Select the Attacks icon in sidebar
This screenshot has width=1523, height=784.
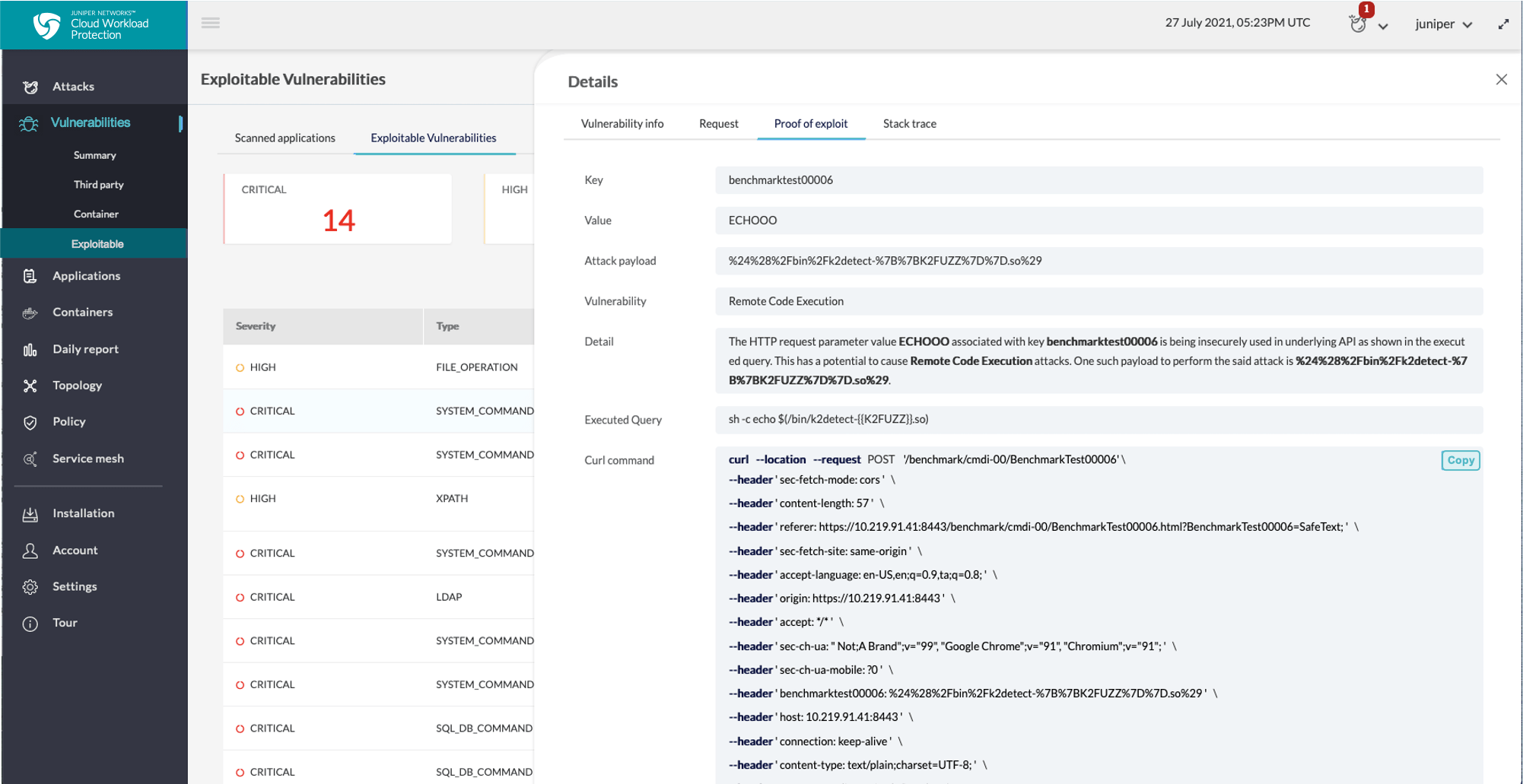click(30, 87)
